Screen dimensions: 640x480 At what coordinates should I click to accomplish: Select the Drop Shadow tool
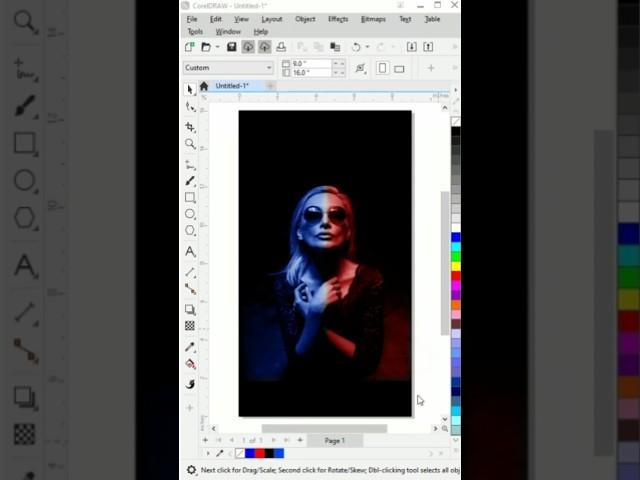[x=190, y=309]
